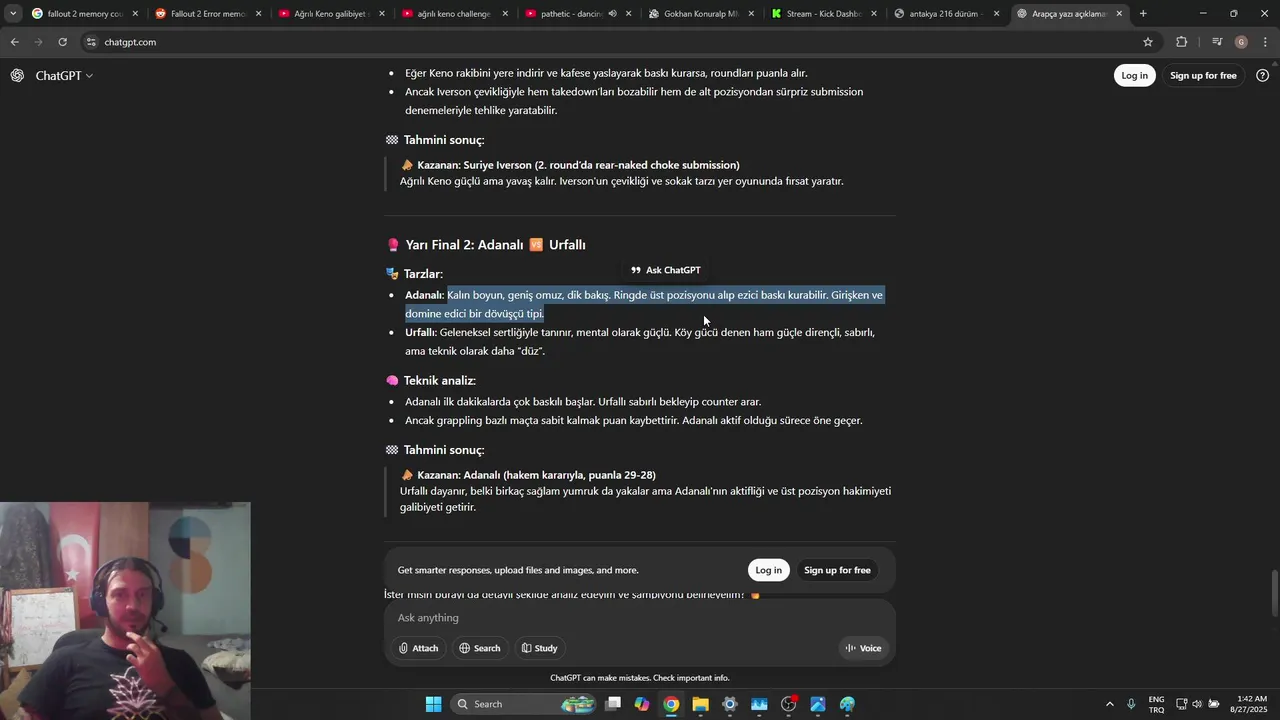Switch to the 'pathetic - dancing' tab
Screen dimensions: 1280x720
tap(565, 14)
